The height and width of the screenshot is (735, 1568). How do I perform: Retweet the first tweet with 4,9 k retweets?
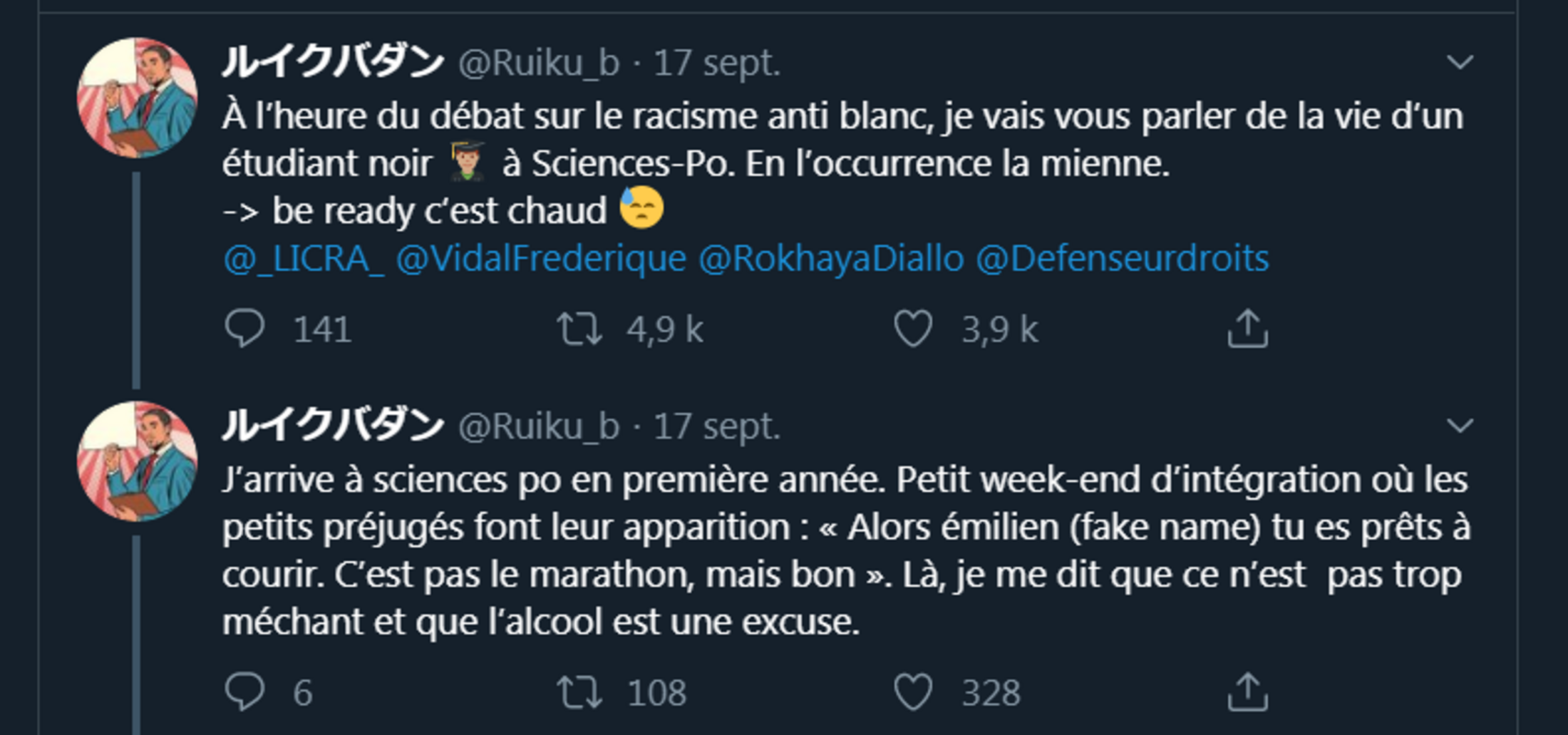click(x=579, y=329)
